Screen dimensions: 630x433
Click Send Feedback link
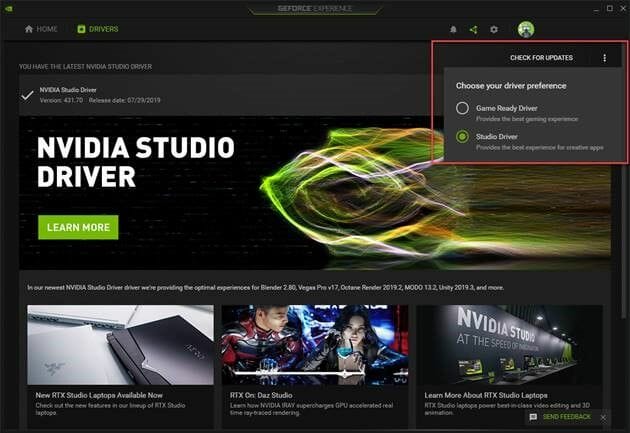(x=567, y=417)
